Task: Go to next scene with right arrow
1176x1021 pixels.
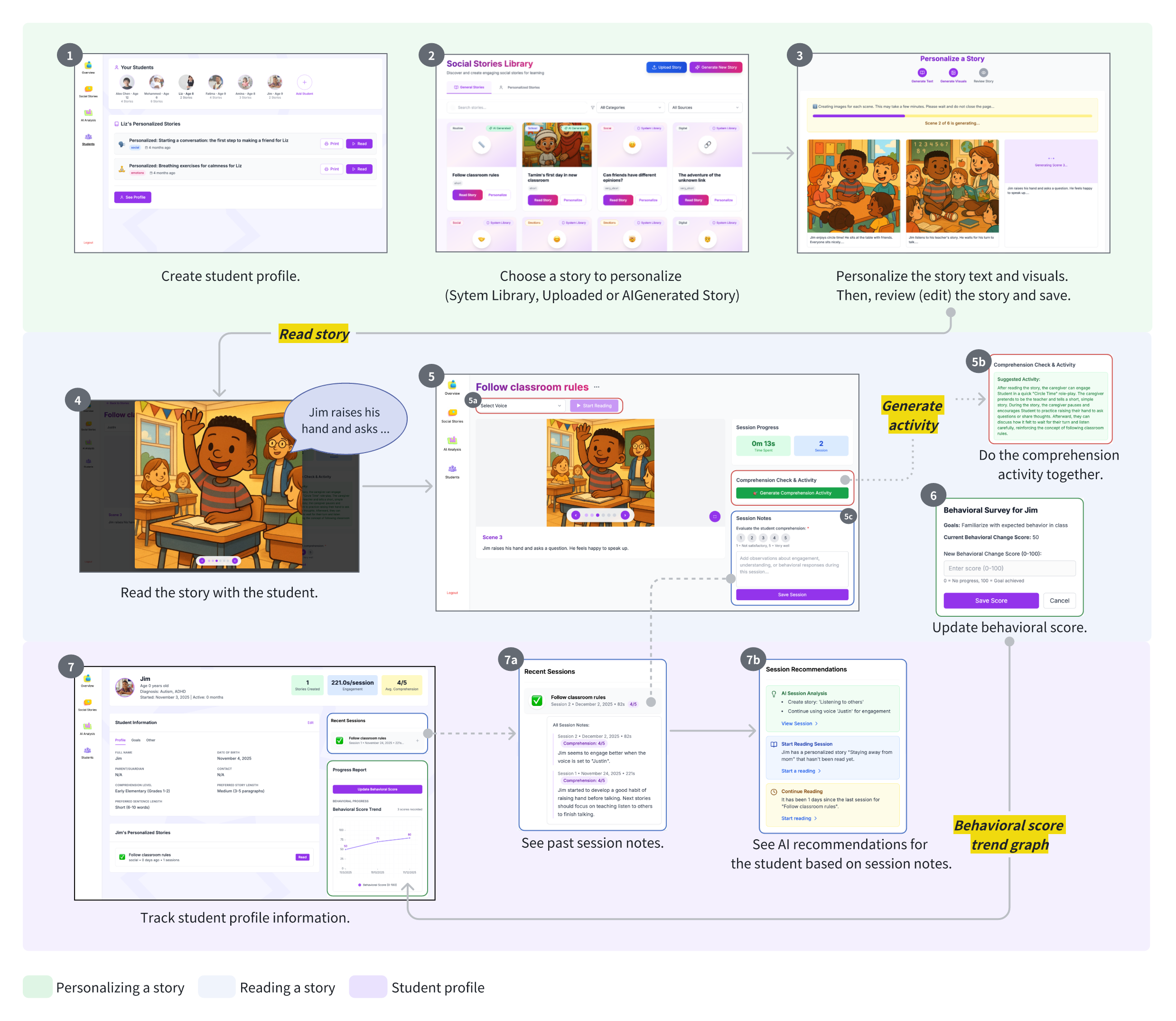Action: point(625,515)
